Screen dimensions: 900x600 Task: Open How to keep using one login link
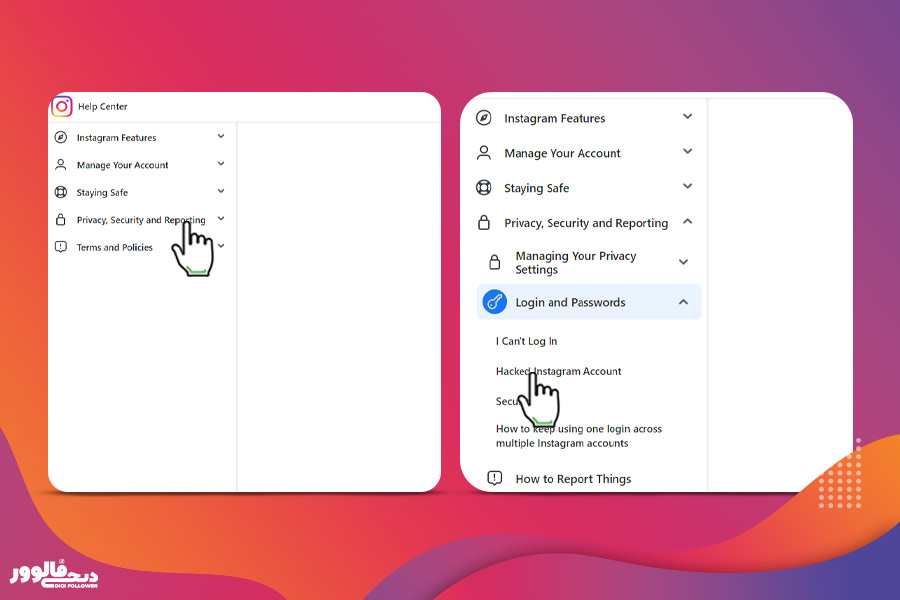[x=579, y=436]
